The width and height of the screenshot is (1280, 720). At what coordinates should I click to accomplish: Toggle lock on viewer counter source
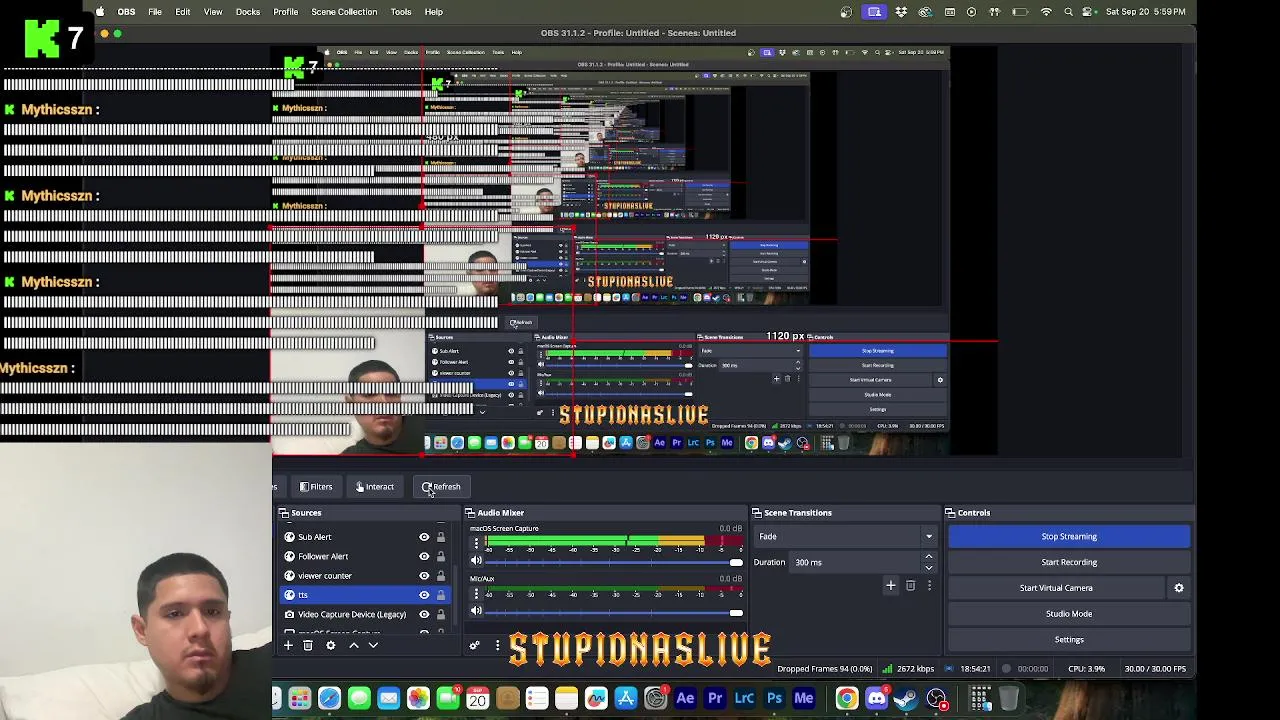coord(440,576)
